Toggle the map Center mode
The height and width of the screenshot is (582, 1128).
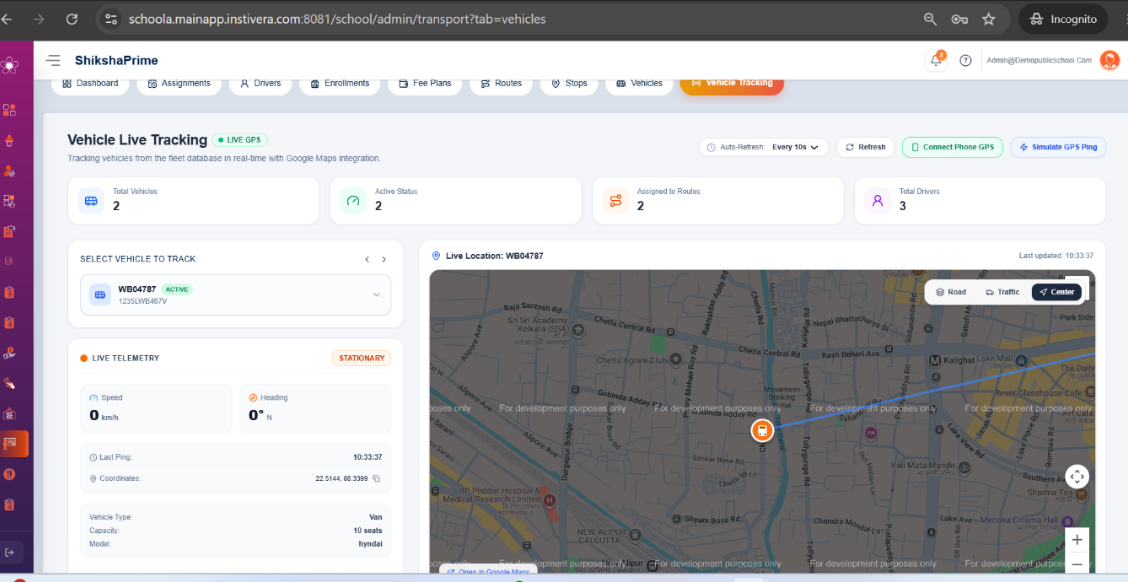[1057, 292]
